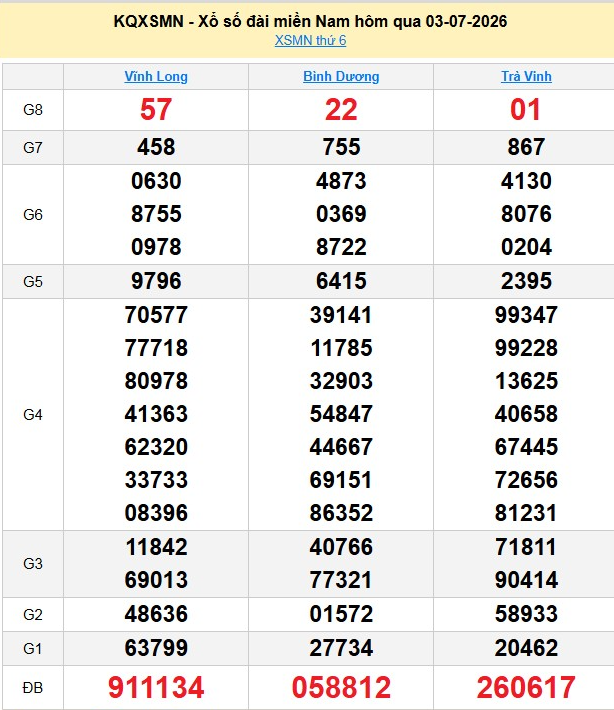This screenshot has width=614, height=710.
Task: Select G4 number 32903
Action: pyautogui.click(x=341, y=381)
